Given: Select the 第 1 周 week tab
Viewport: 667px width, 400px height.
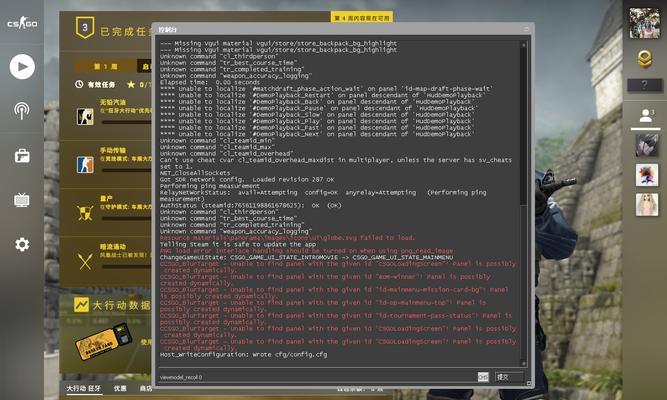Looking at the screenshot, I should 106,67.
